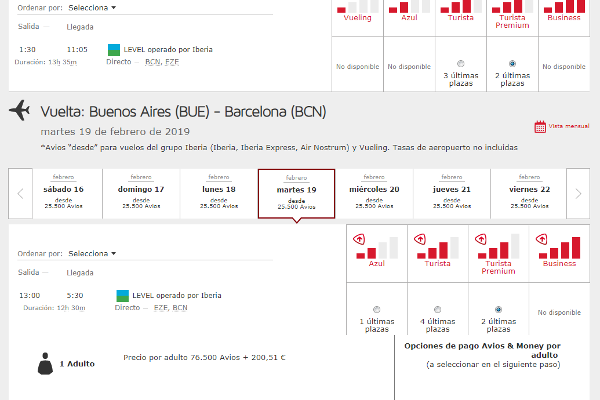Click the Turista fare bars icon in return header
The image size is (600, 400).
tap(438, 248)
